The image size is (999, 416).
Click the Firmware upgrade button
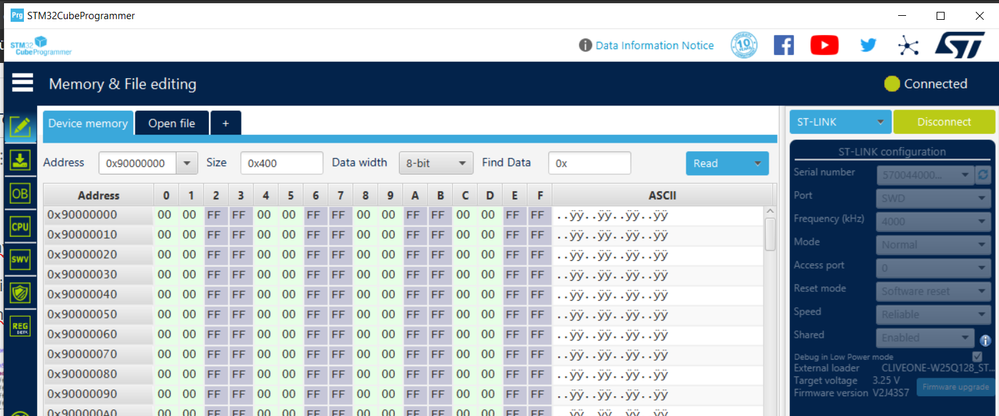956,387
